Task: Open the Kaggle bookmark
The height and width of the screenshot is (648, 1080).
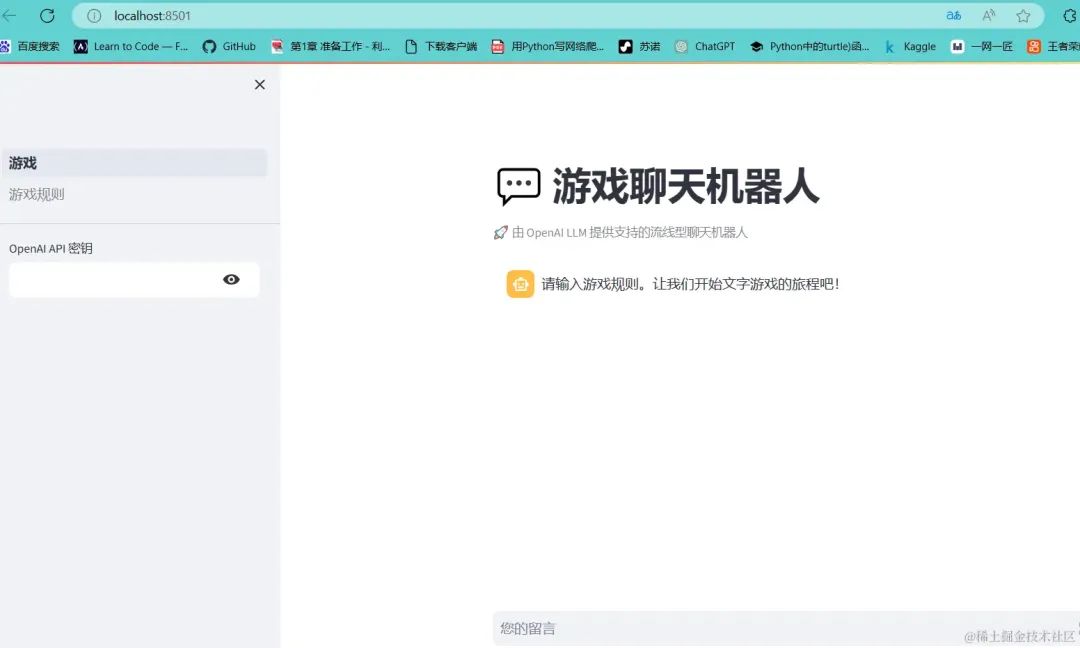Action: [910, 46]
